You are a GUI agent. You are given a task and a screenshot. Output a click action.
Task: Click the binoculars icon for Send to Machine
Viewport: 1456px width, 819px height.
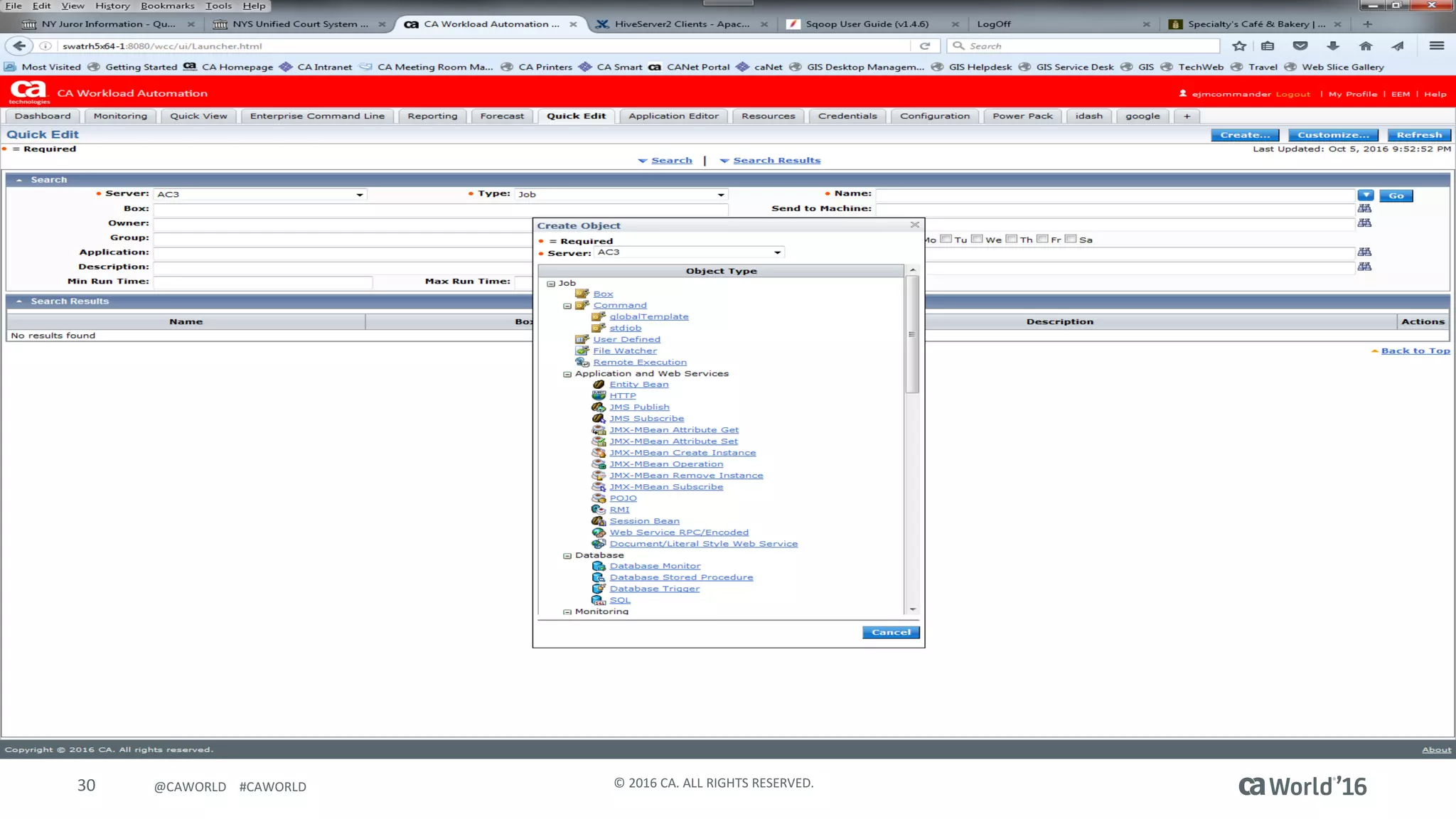[1364, 208]
